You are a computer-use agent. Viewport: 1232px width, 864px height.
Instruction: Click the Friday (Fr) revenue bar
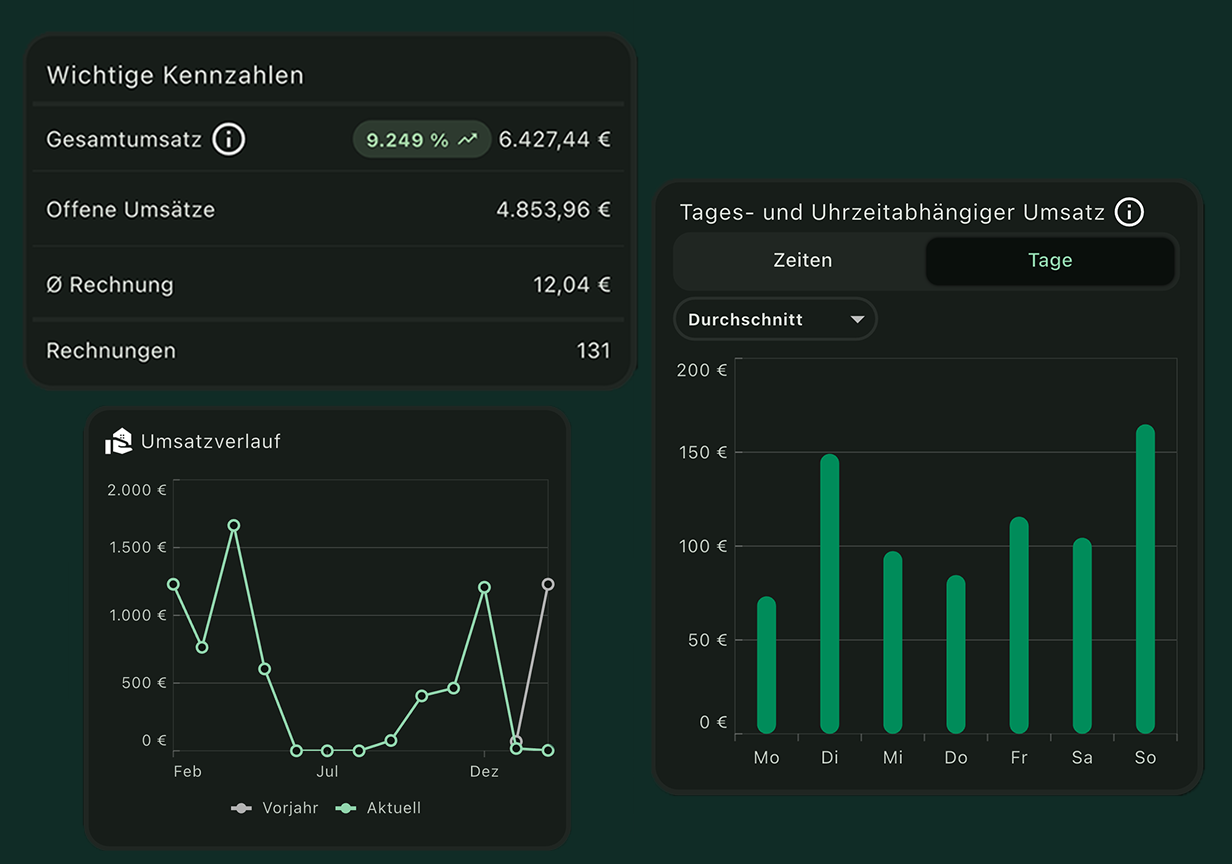pyautogui.click(x=1019, y=625)
